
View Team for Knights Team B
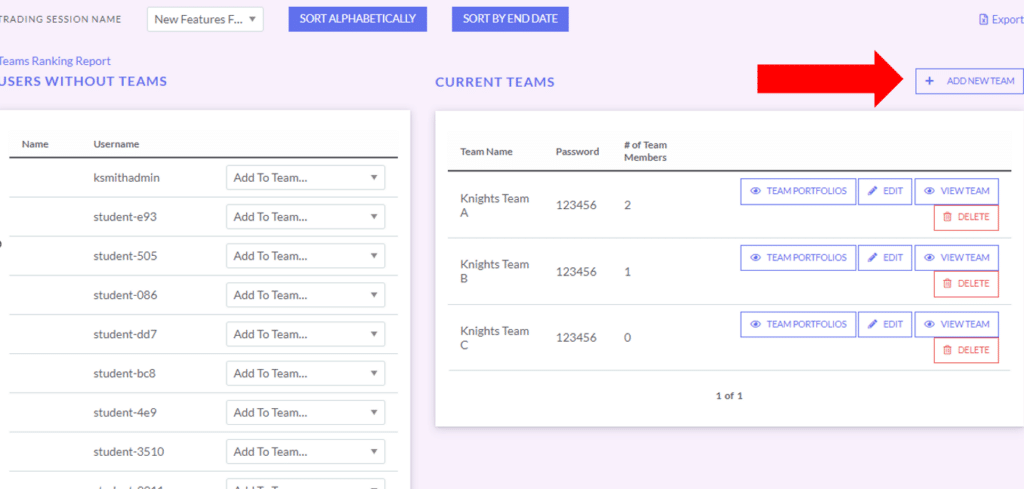pyautogui.click(x=957, y=257)
